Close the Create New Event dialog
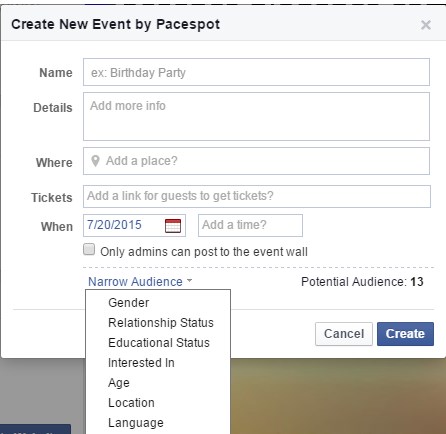This screenshot has width=446, height=434. pos(426,25)
